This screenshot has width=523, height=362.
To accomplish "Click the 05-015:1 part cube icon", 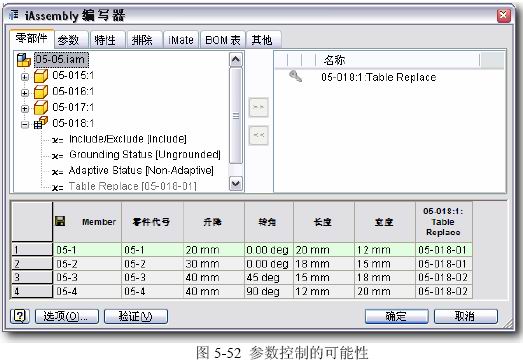I will pos(41,76).
